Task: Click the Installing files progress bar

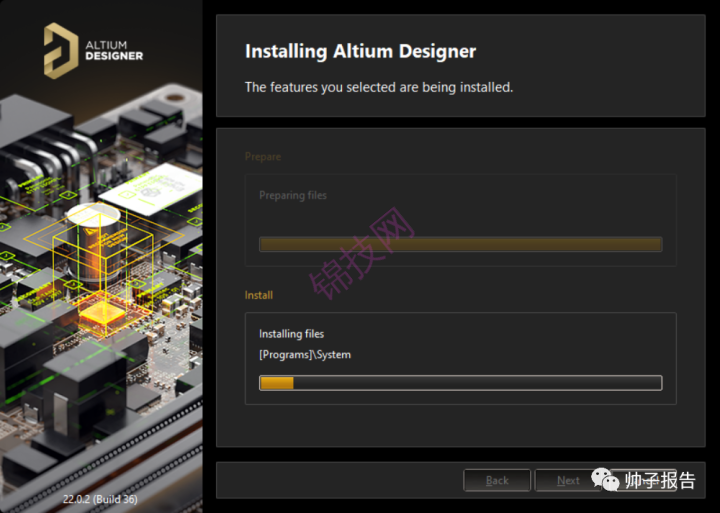Action: (461, 383)
